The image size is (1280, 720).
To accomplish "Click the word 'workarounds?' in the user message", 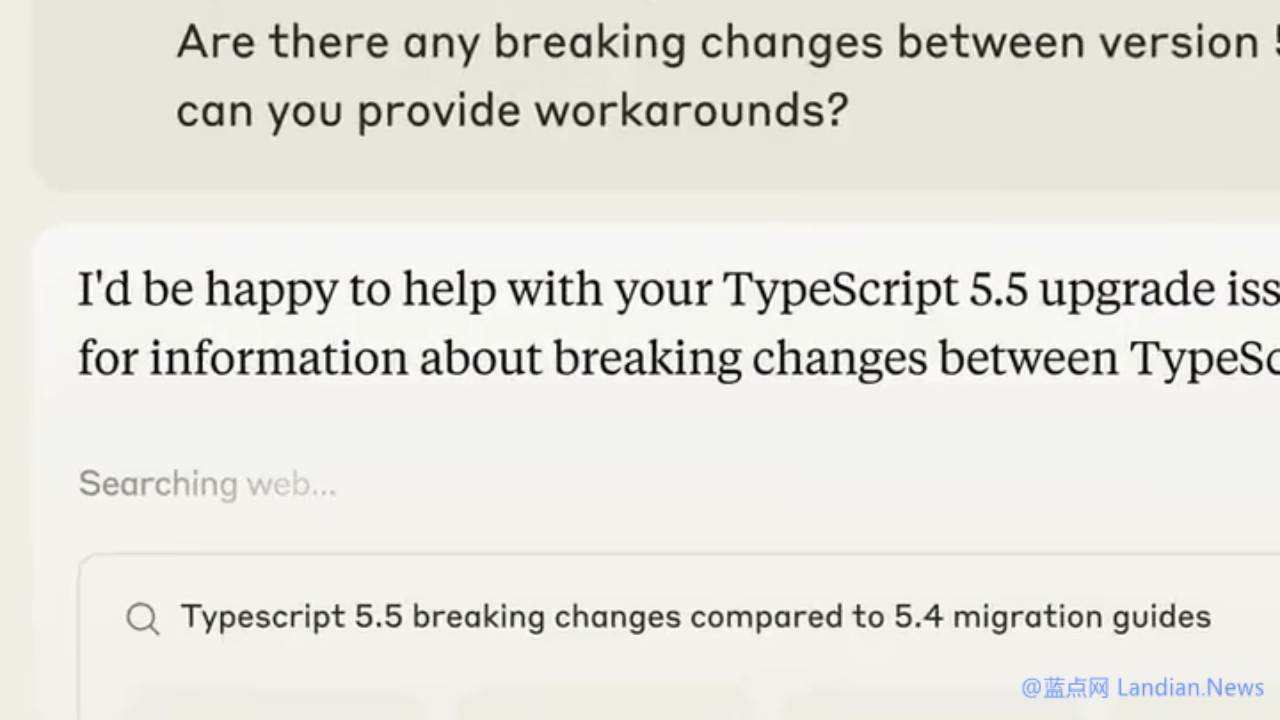I will point(691,110).
